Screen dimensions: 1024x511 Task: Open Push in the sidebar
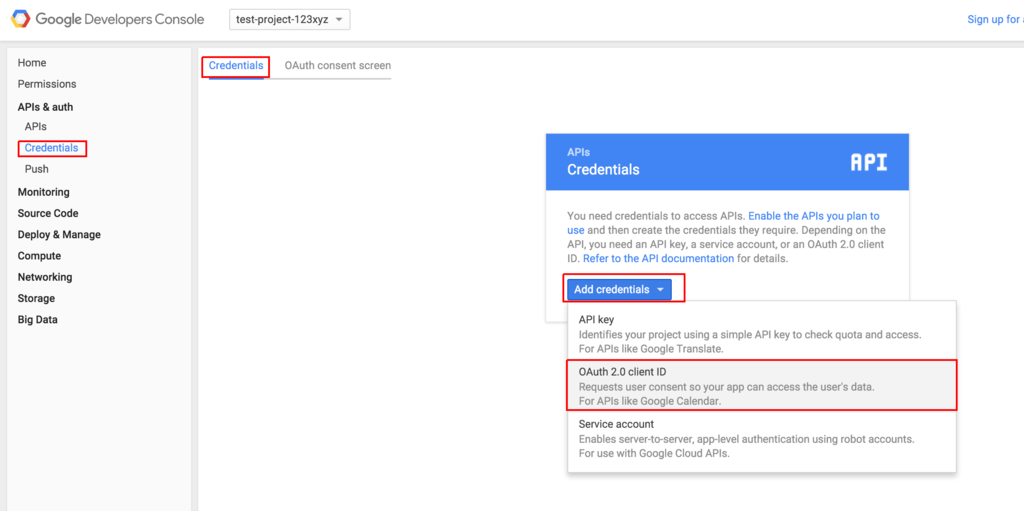point(37,169)
